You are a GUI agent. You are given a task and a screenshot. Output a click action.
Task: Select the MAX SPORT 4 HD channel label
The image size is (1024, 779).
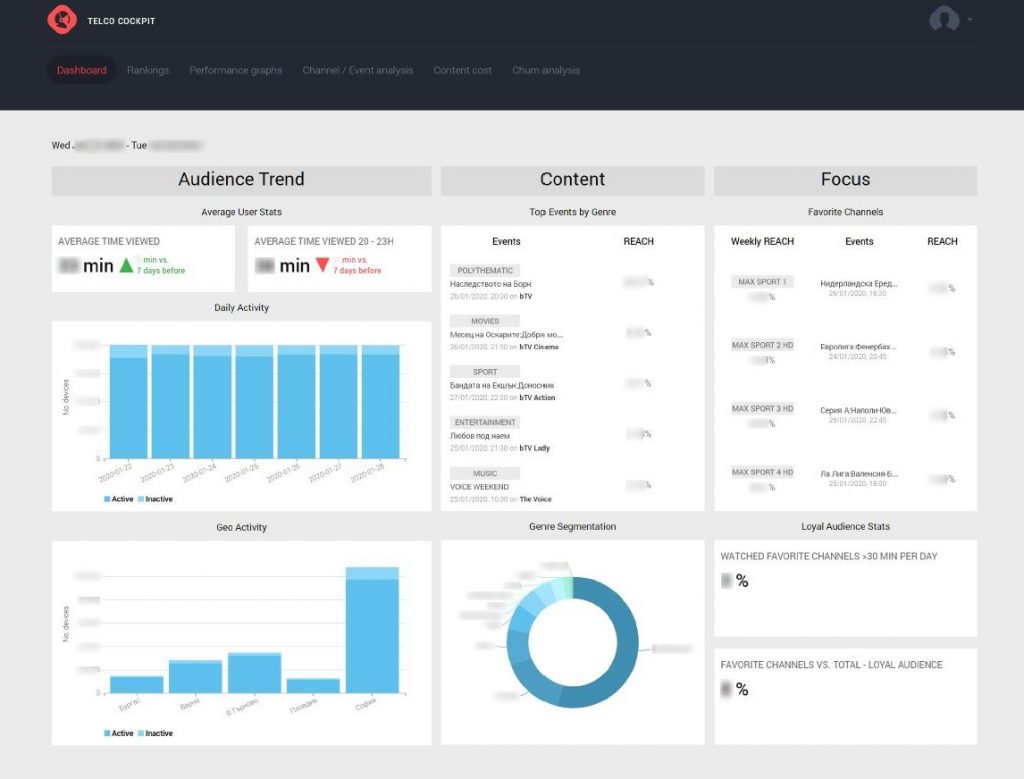pos(762,472)
